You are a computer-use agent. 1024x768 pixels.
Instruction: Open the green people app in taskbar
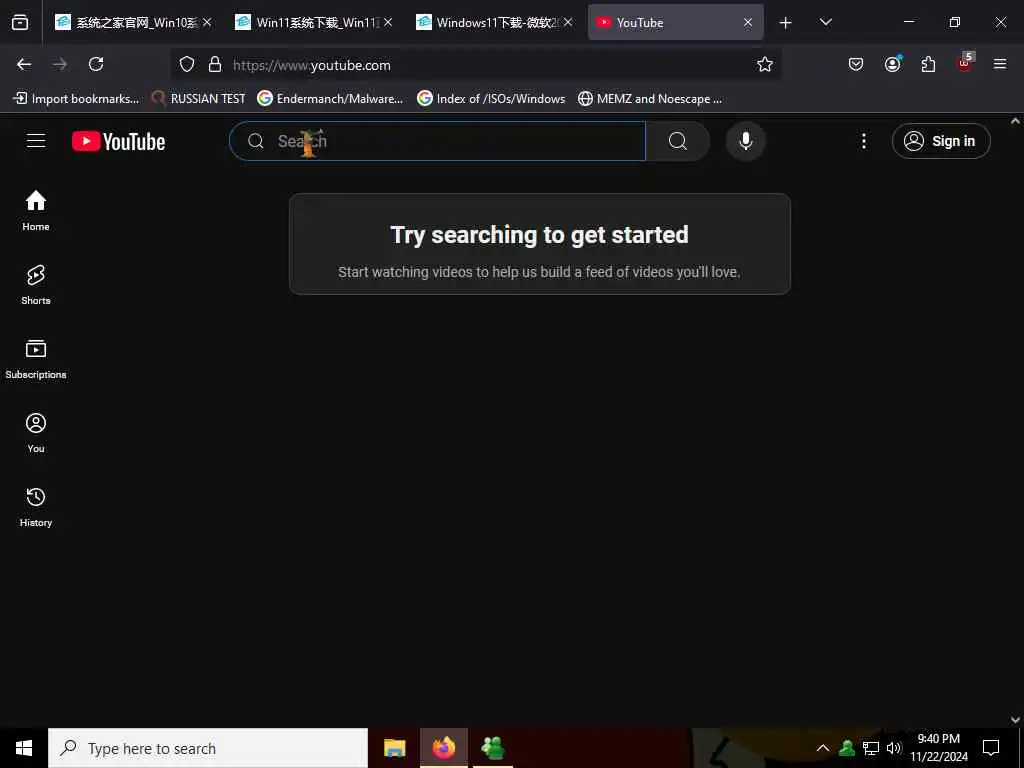(492, 748)
